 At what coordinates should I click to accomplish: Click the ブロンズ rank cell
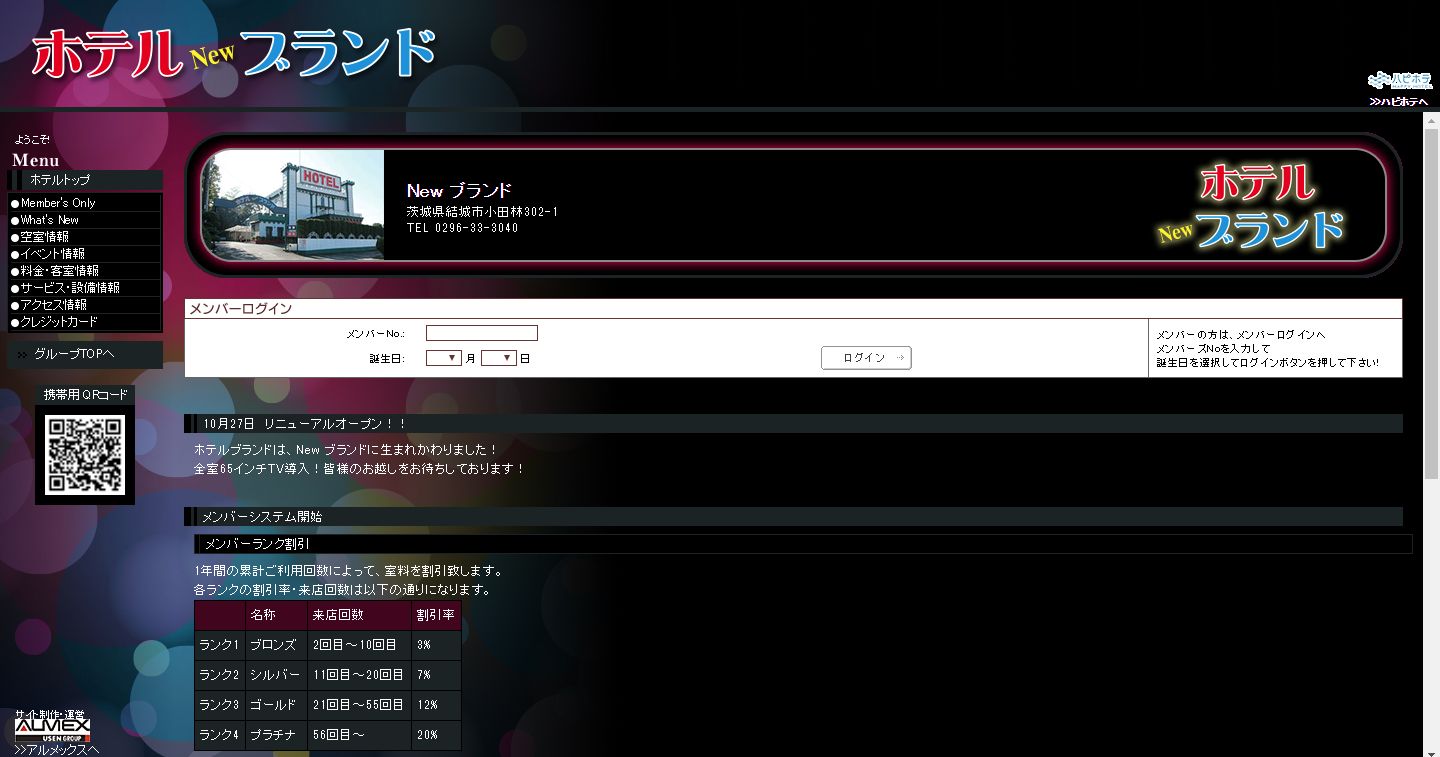click(x=275, y=646)
